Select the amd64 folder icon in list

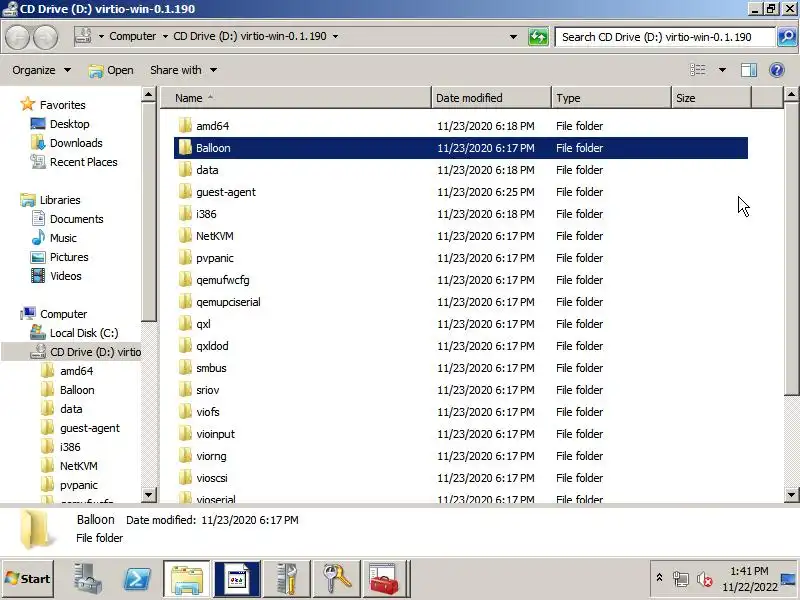(x=185, y=126)
